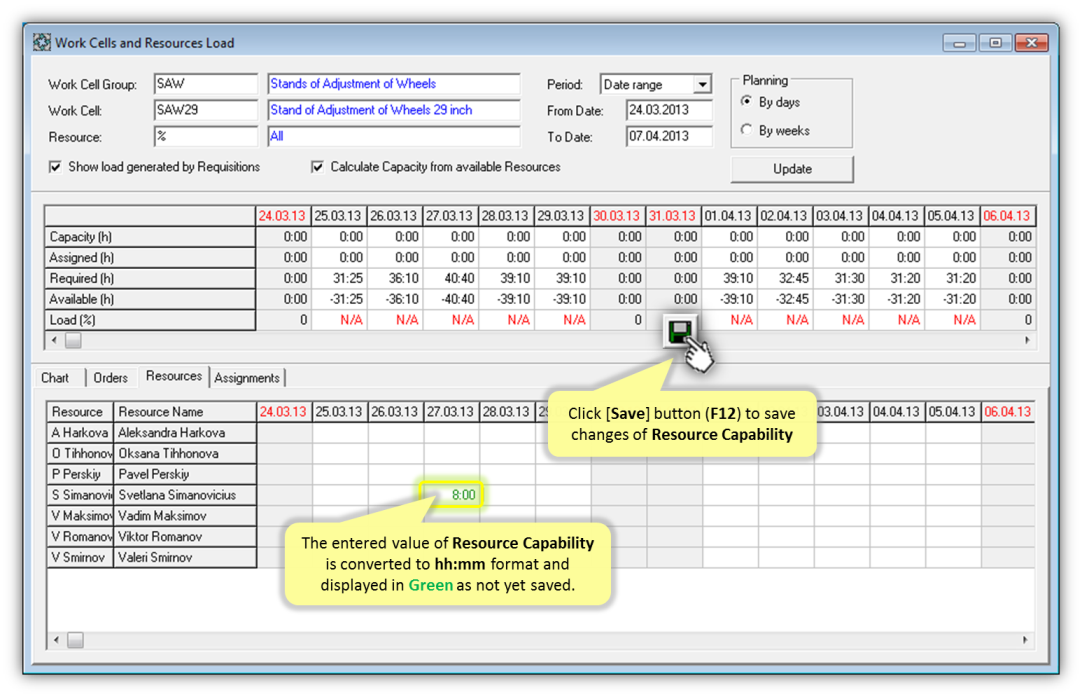Select the Capacity (h) row header
Image resolution: width=1082 pixels, height=697 pixels.
coord(150,237)
